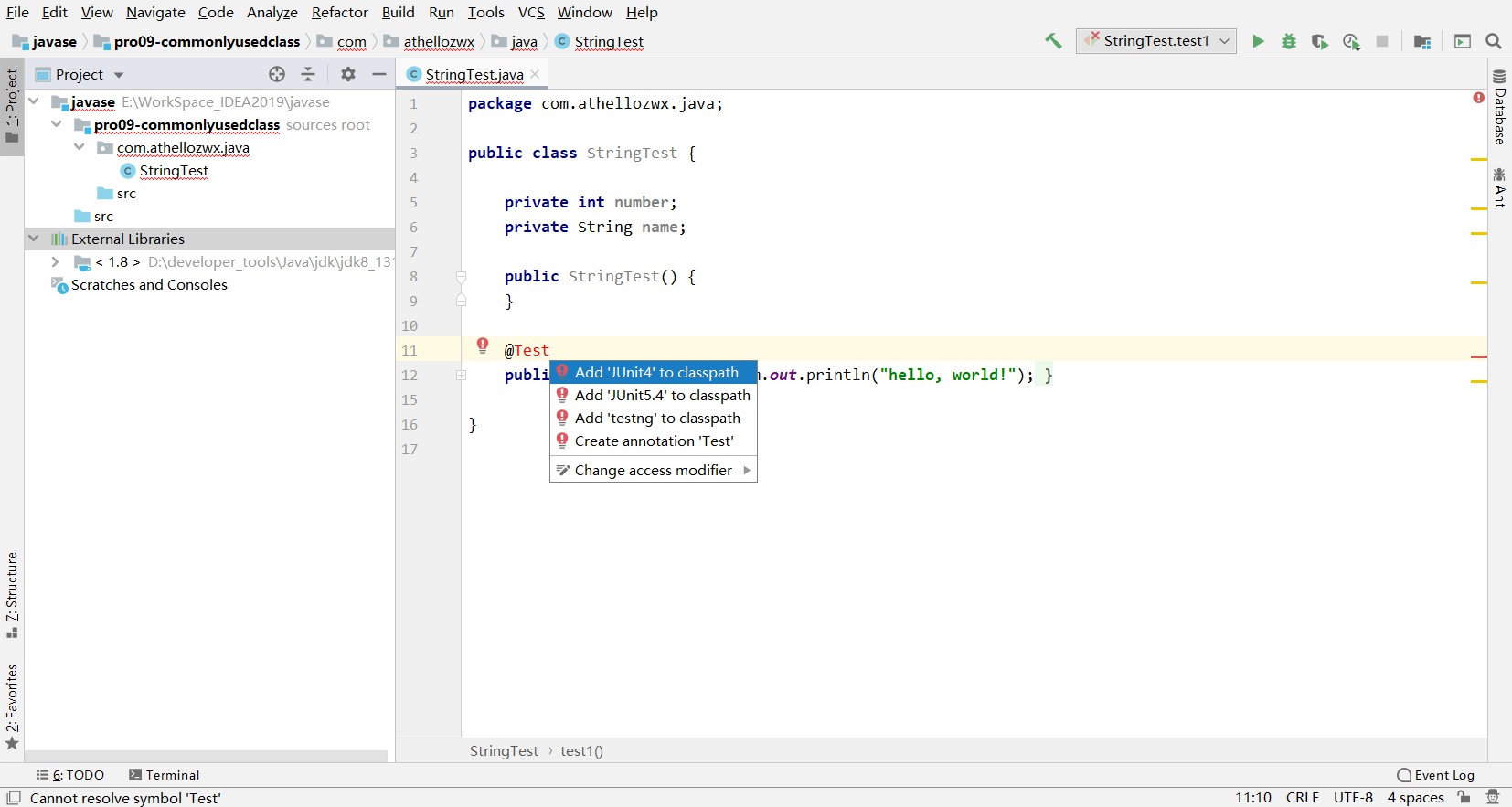Open the Refactor menu

pyautogui.click(x=339, y=12)
